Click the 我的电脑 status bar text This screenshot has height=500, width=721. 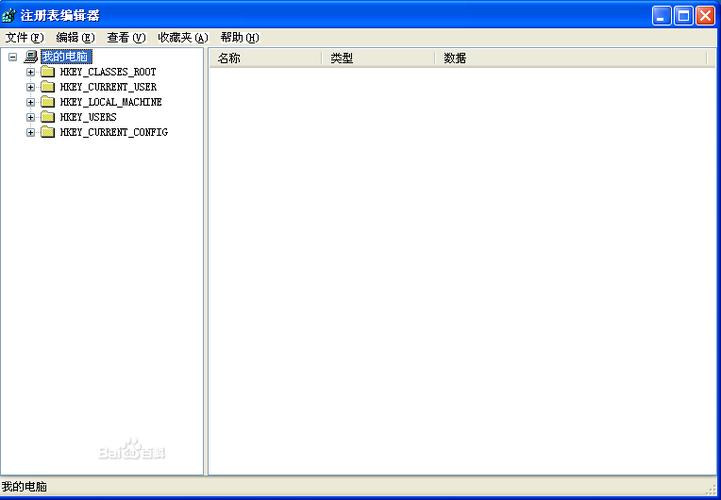point(24,487)
